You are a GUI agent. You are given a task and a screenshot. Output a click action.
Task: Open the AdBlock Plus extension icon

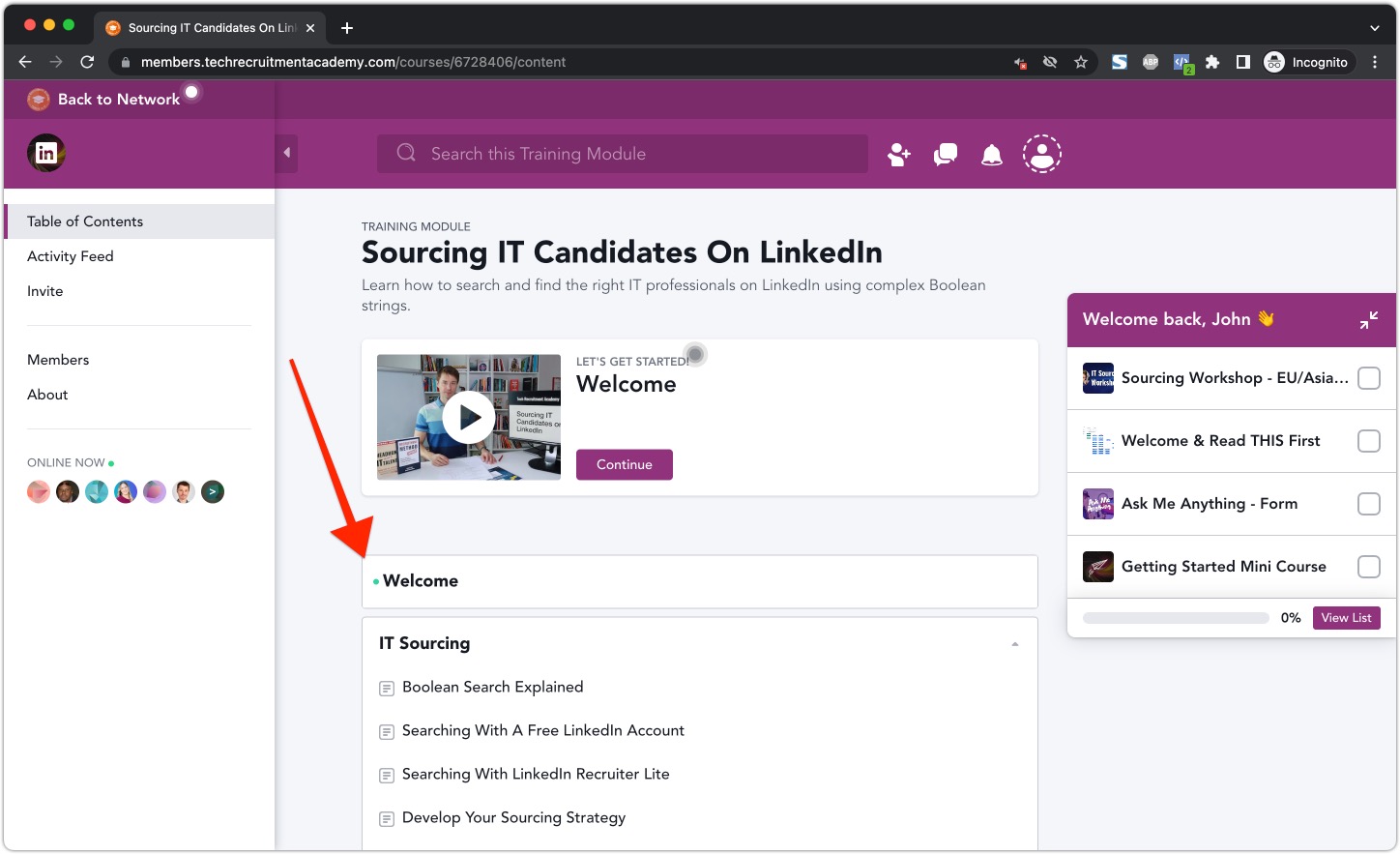1151,62
